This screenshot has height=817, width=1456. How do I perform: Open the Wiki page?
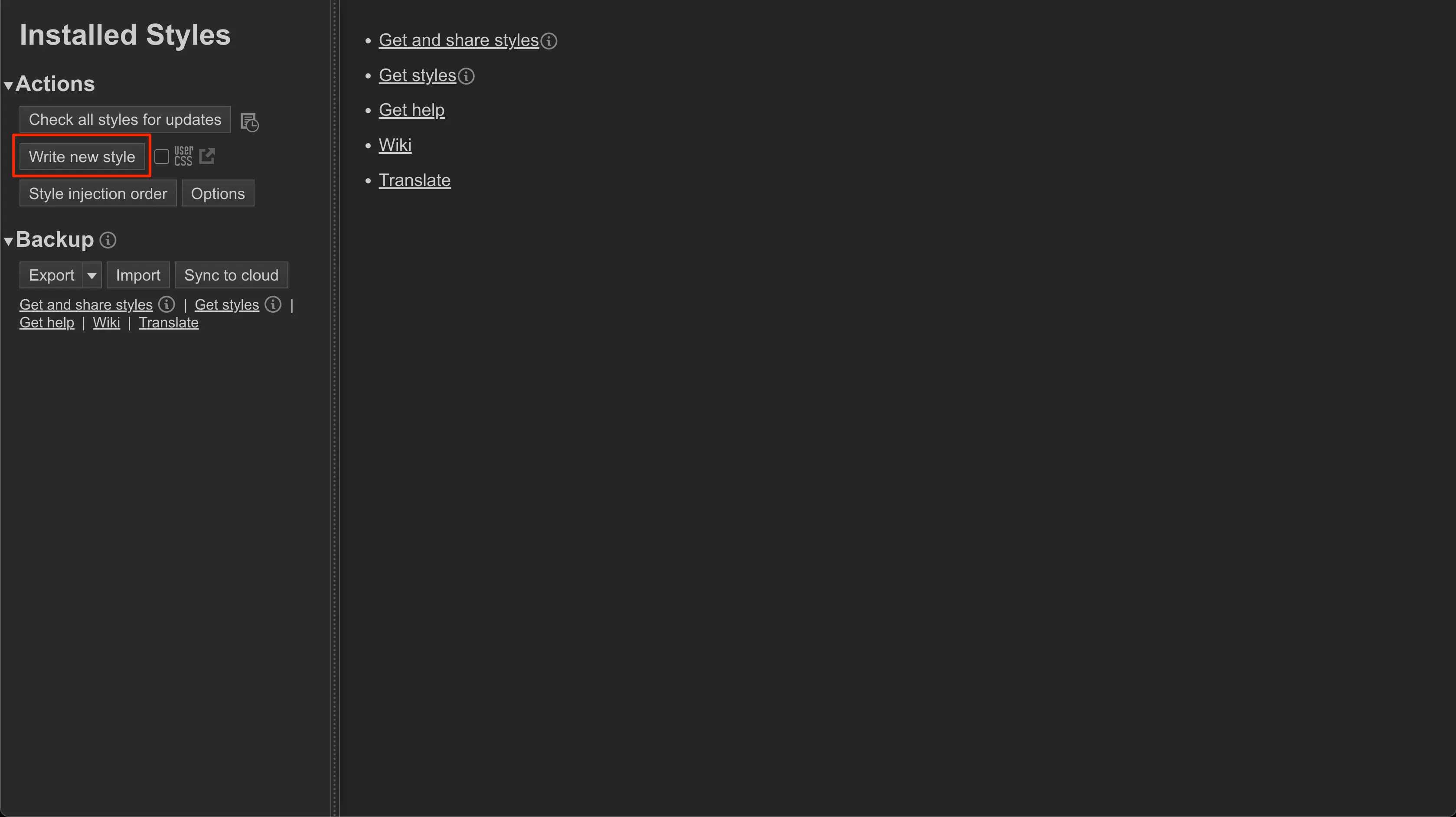point(395,145)
